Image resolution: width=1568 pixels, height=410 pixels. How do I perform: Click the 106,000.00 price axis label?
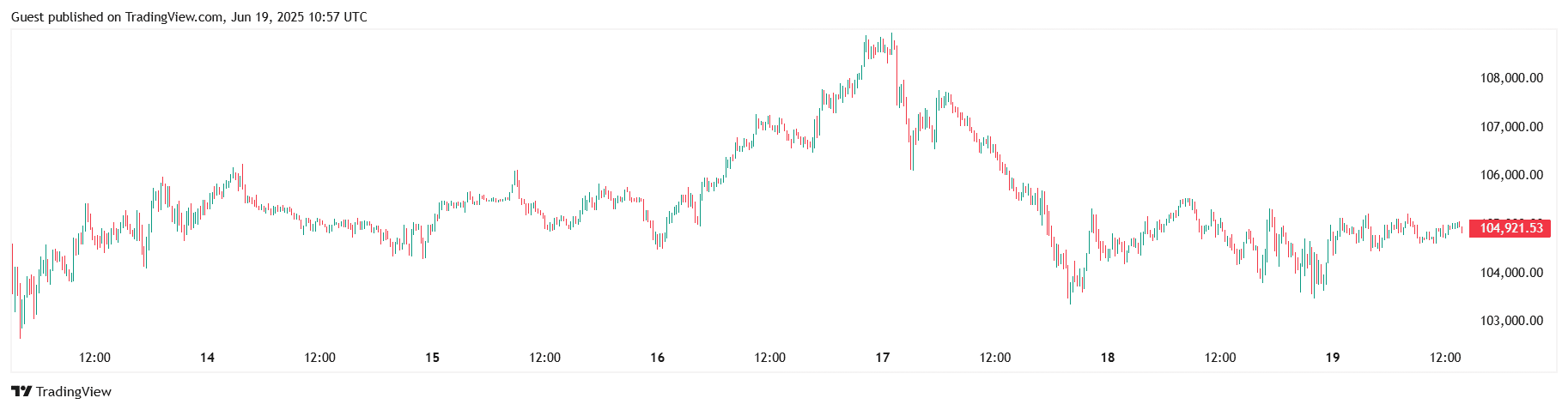click(1511, 175)
